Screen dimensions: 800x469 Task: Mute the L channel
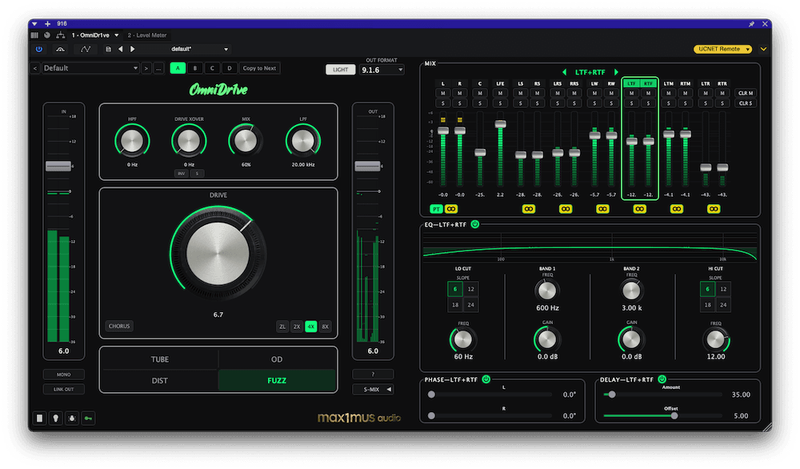point(443,93)
